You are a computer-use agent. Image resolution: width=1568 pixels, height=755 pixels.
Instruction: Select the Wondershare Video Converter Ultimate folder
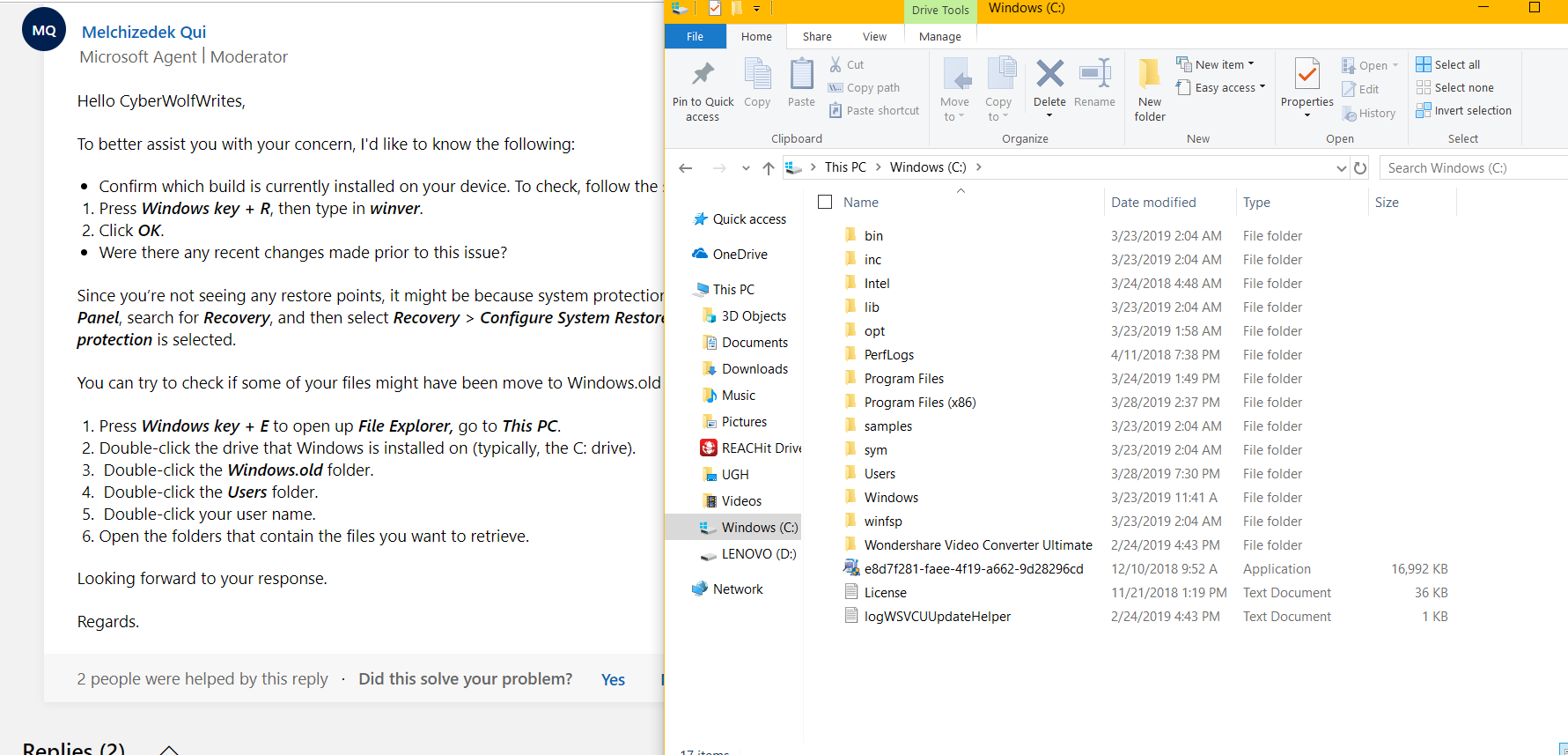pos(978,544)
